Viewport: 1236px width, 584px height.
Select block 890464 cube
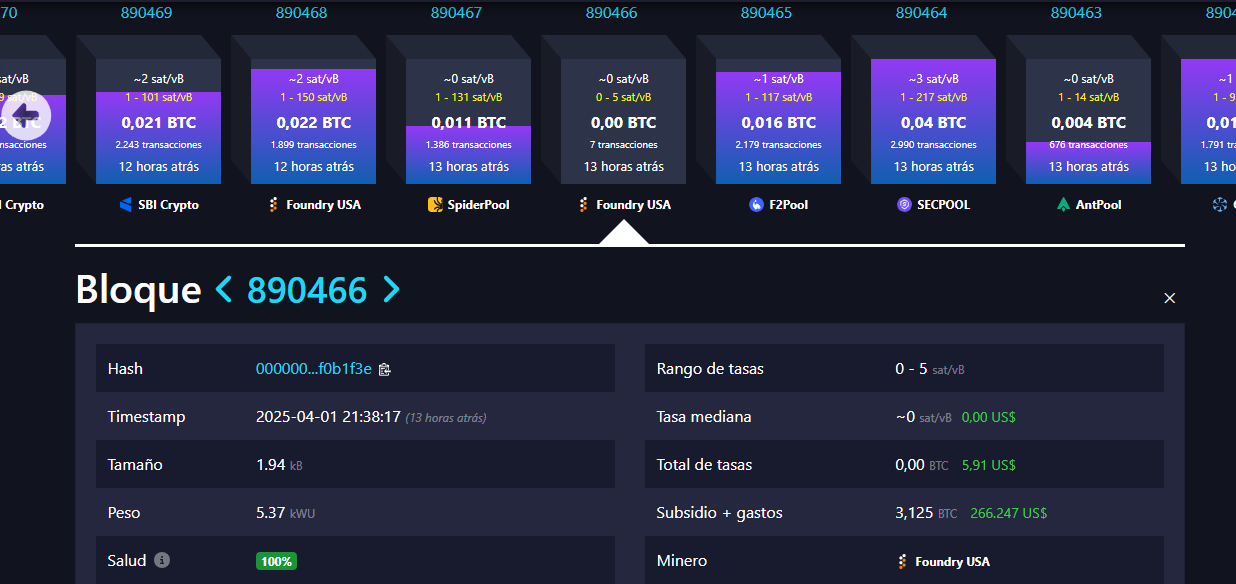[934, 125]
